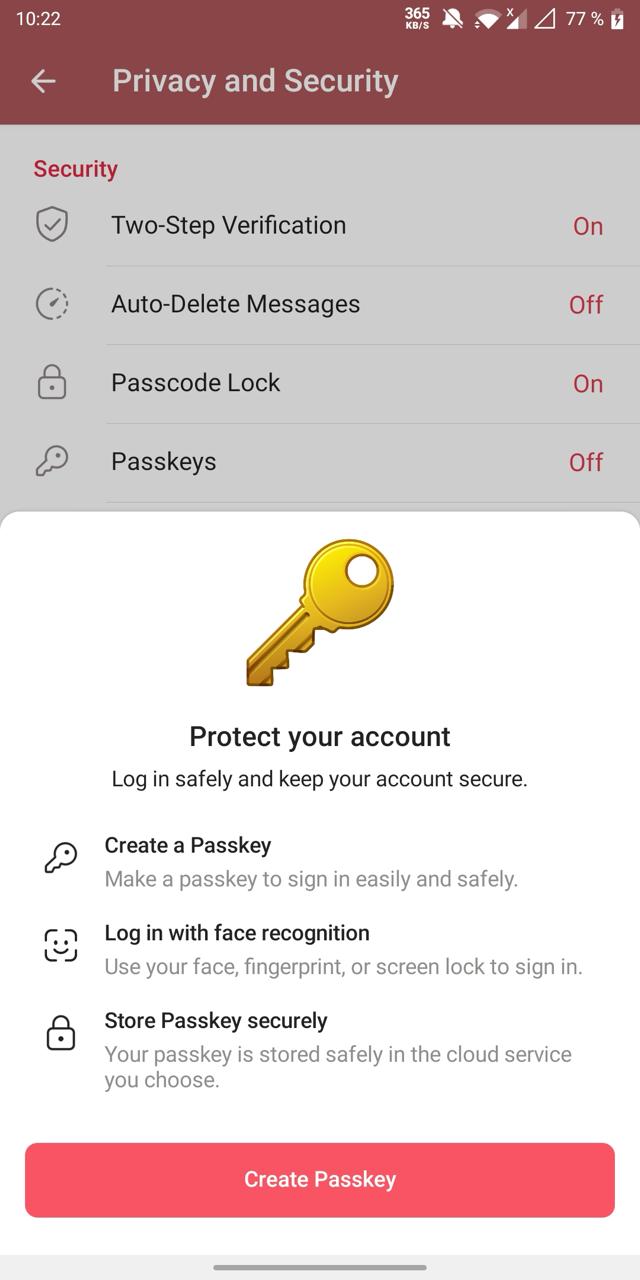Click the key icon beside Passkeys
The height and width of the screenshot is (1280, 640).
(x=52, y=461)
